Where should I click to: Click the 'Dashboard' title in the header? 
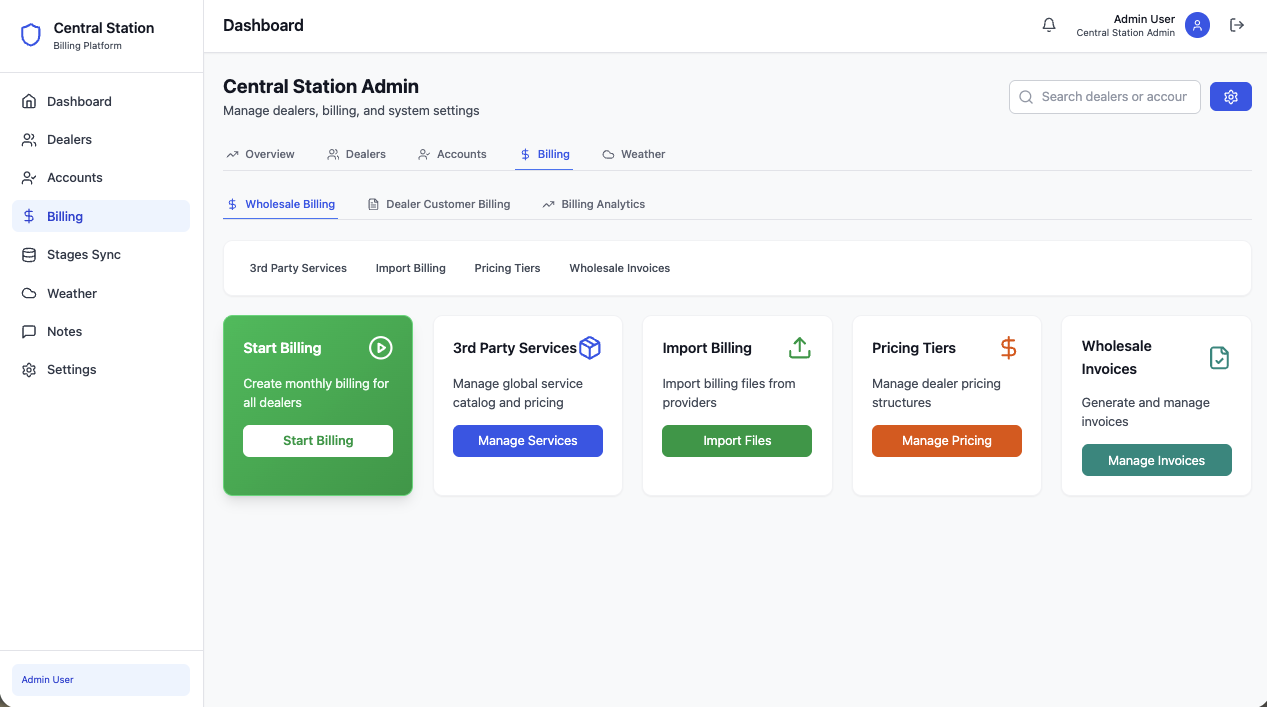[263, 25]
